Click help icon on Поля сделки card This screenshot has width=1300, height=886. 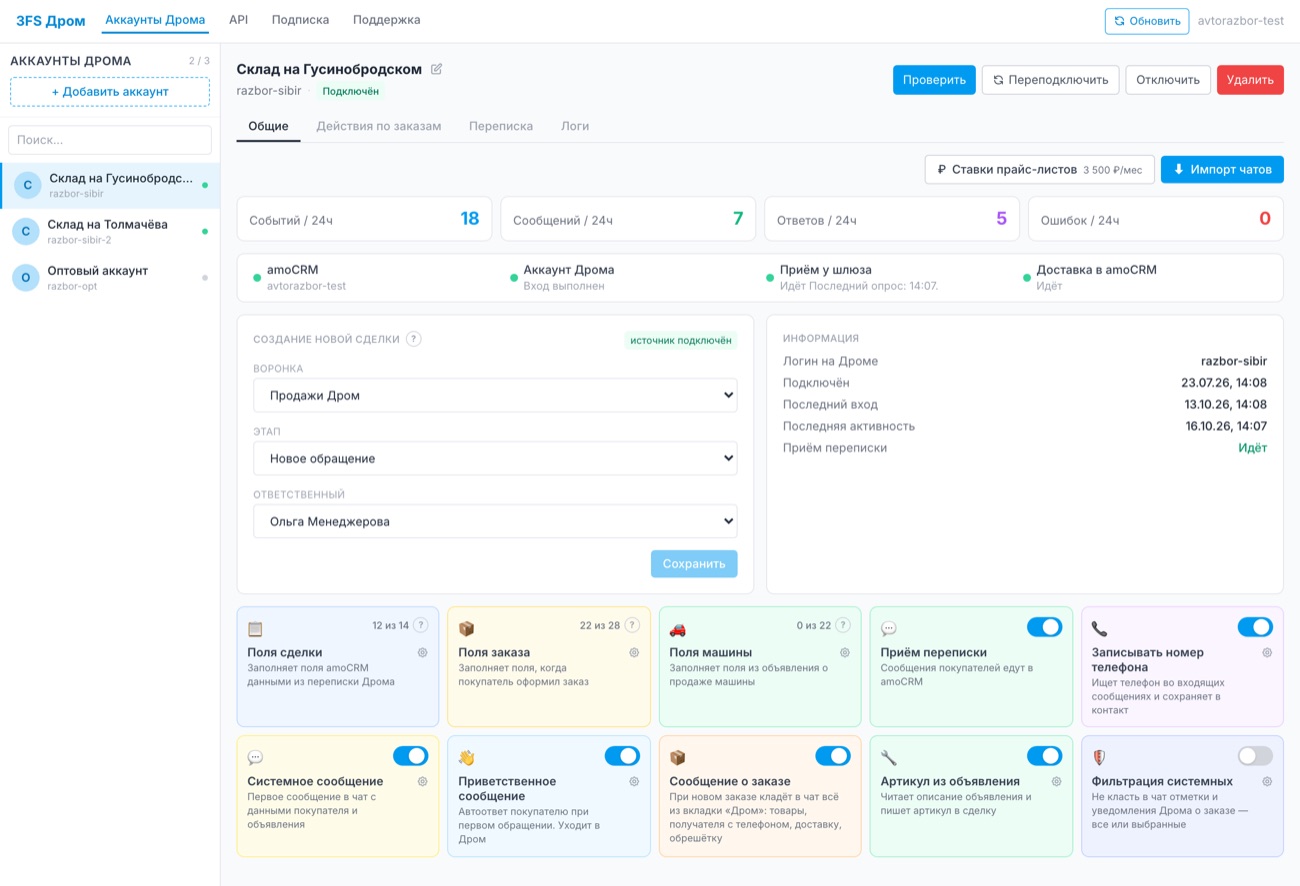[421, 625]
